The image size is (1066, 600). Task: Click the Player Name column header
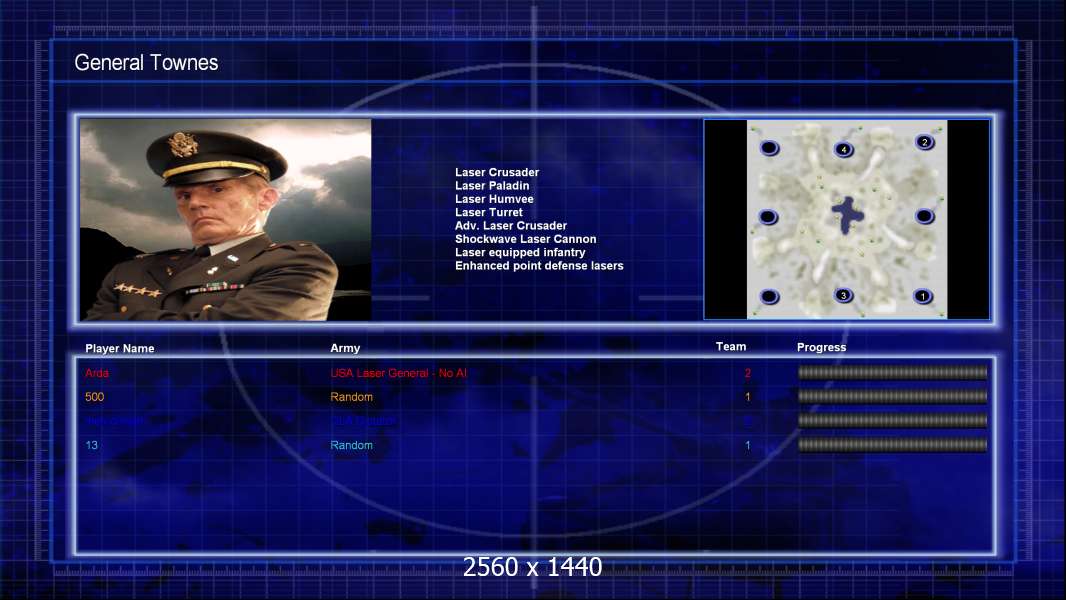(x=120, y=349)
